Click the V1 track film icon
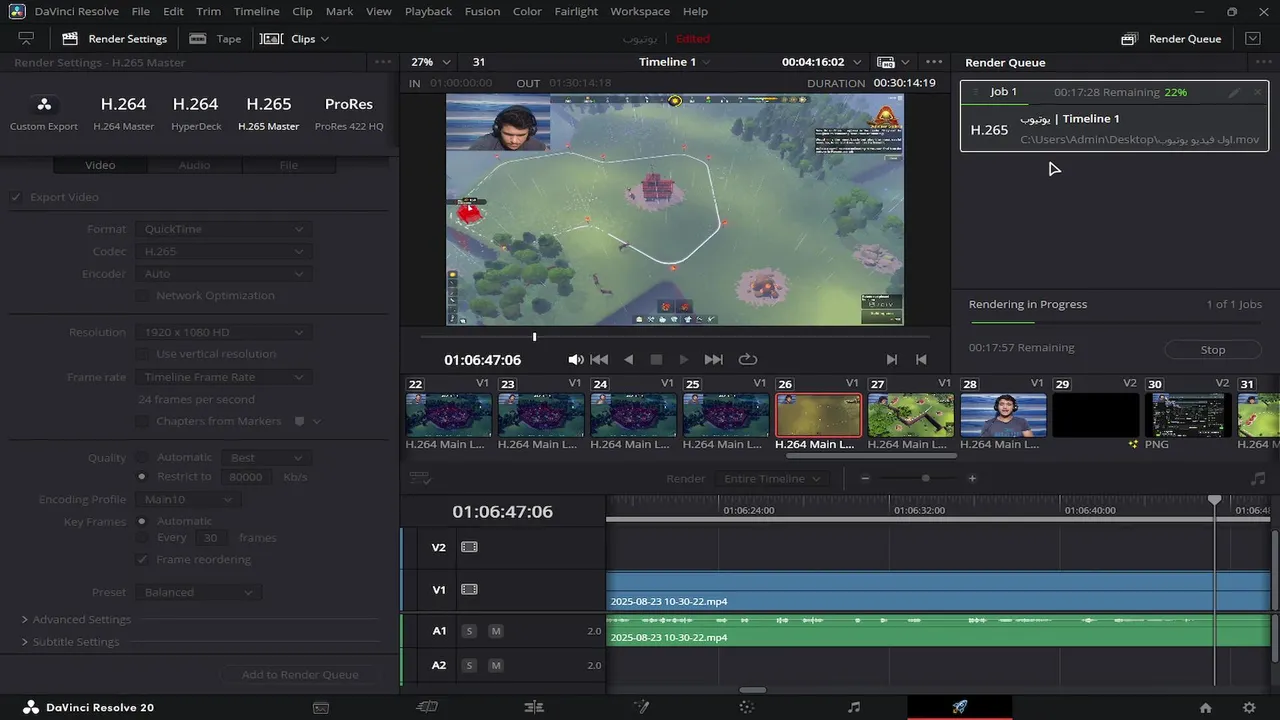Viewport: 1280px width, 720px height. (469, 590)
